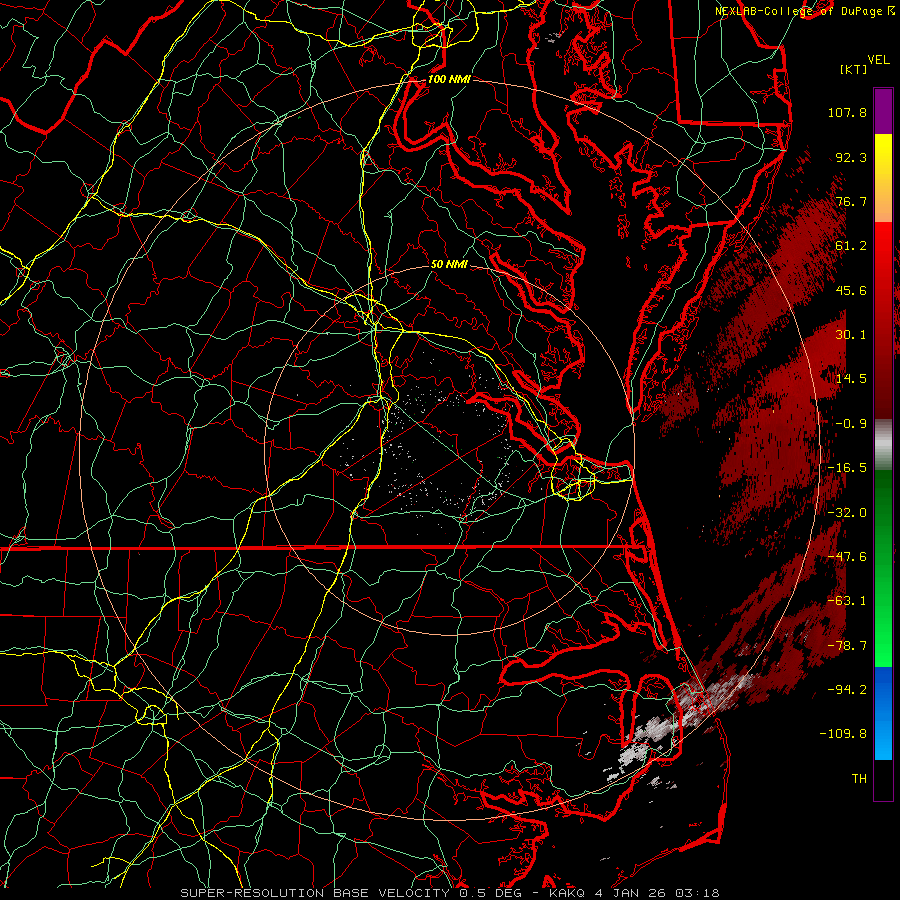Click the [KT] units label
Screen dimensions: 900x900
(853, 69)
